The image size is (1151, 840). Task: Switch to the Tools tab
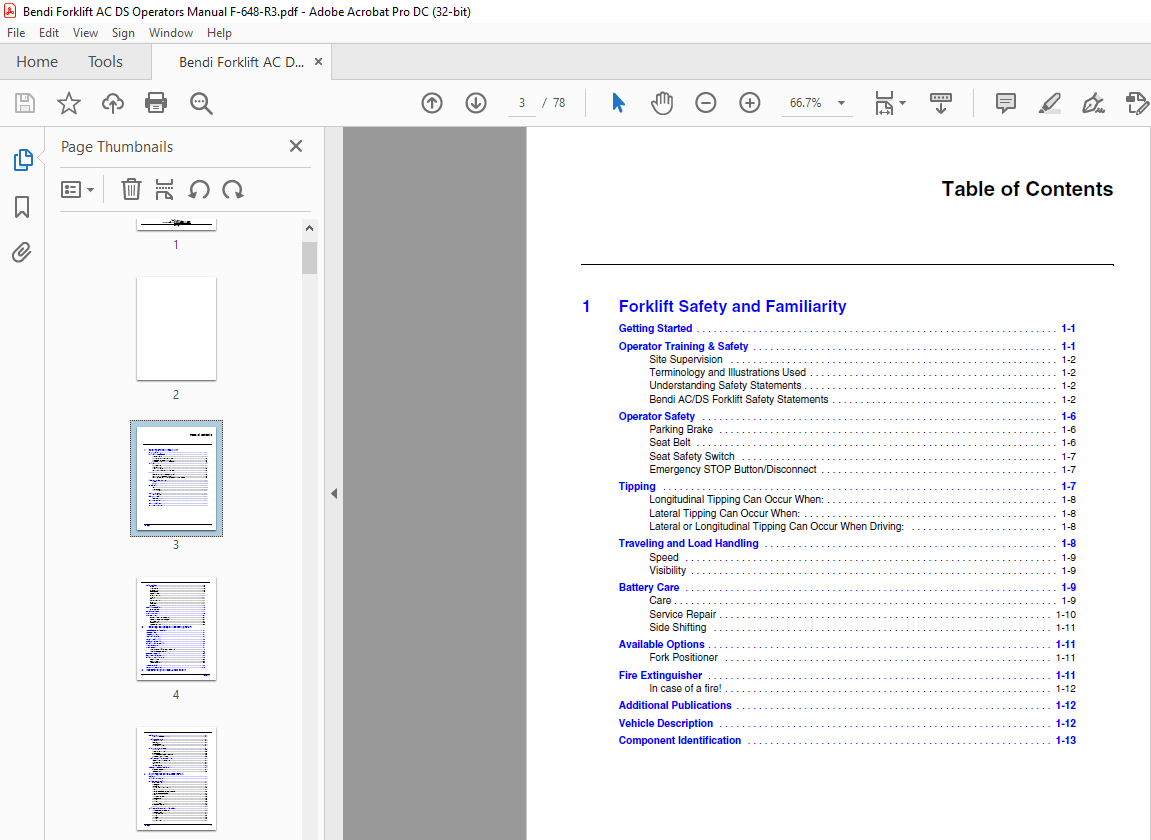[x=105, y=62]
